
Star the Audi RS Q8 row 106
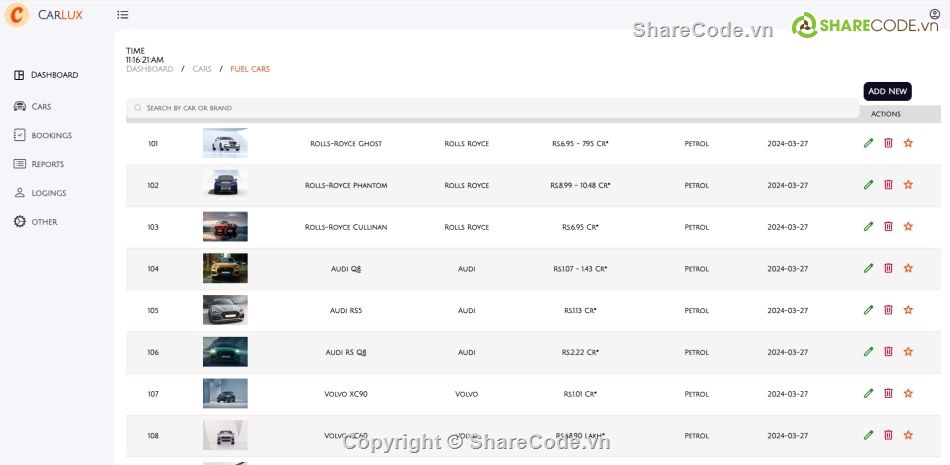[908, 352]
